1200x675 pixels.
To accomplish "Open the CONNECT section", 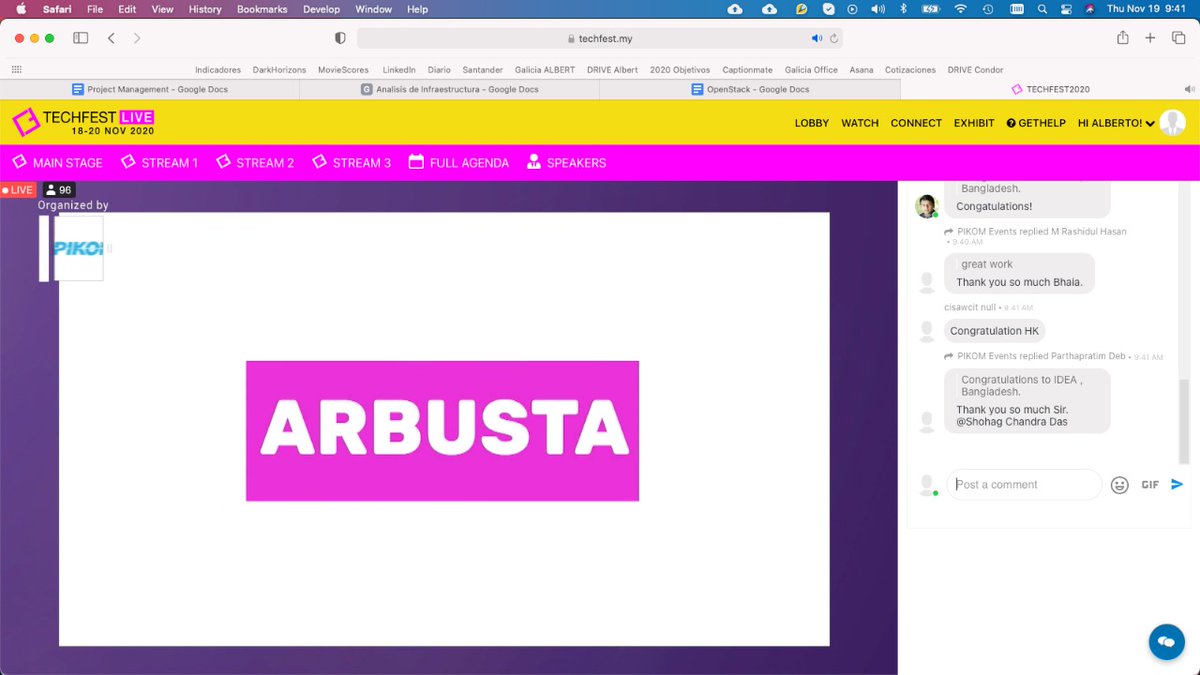I will (x=916, y=123).
